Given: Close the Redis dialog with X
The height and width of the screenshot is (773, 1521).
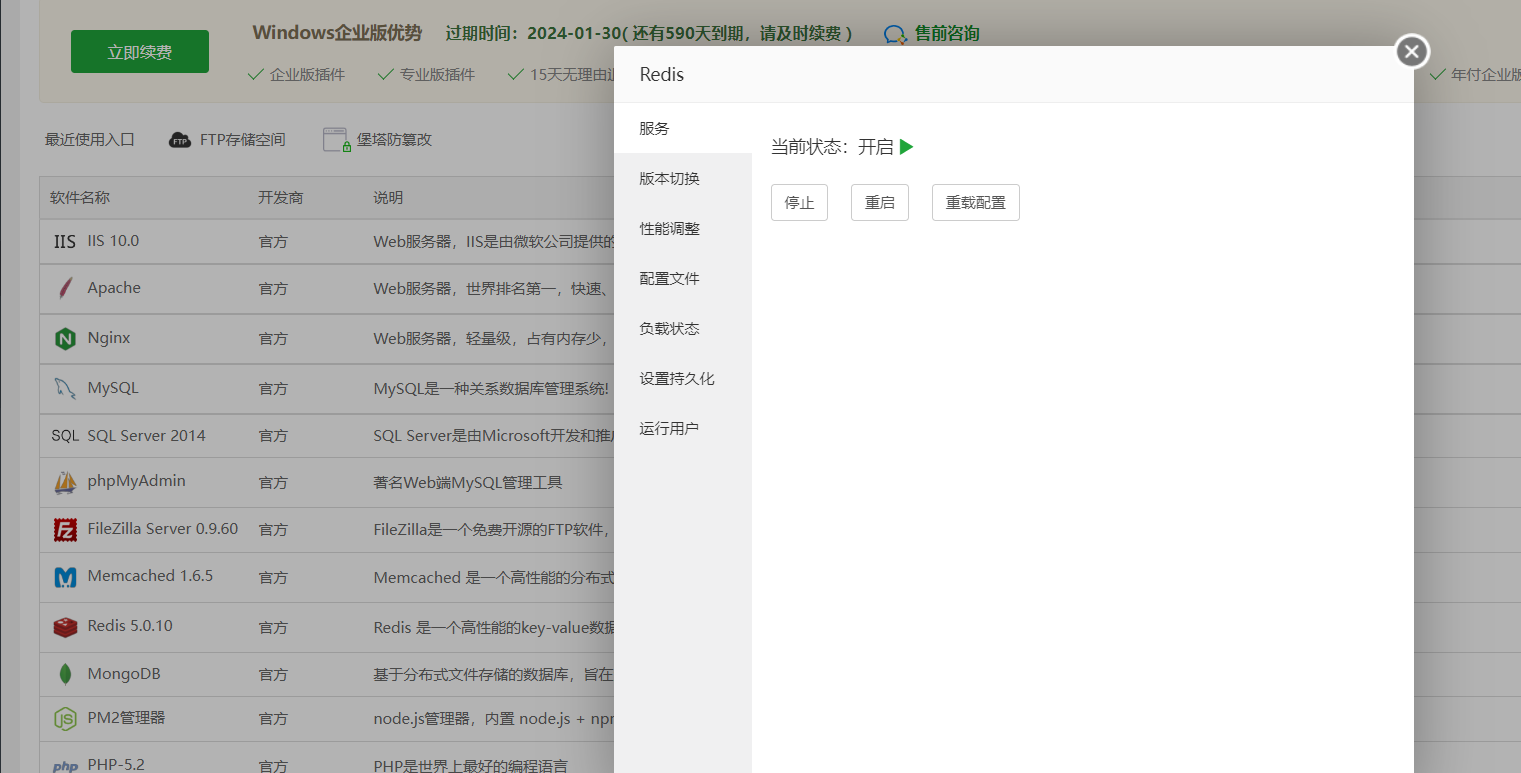Looking at the screenshot, I should [1412, 51].
